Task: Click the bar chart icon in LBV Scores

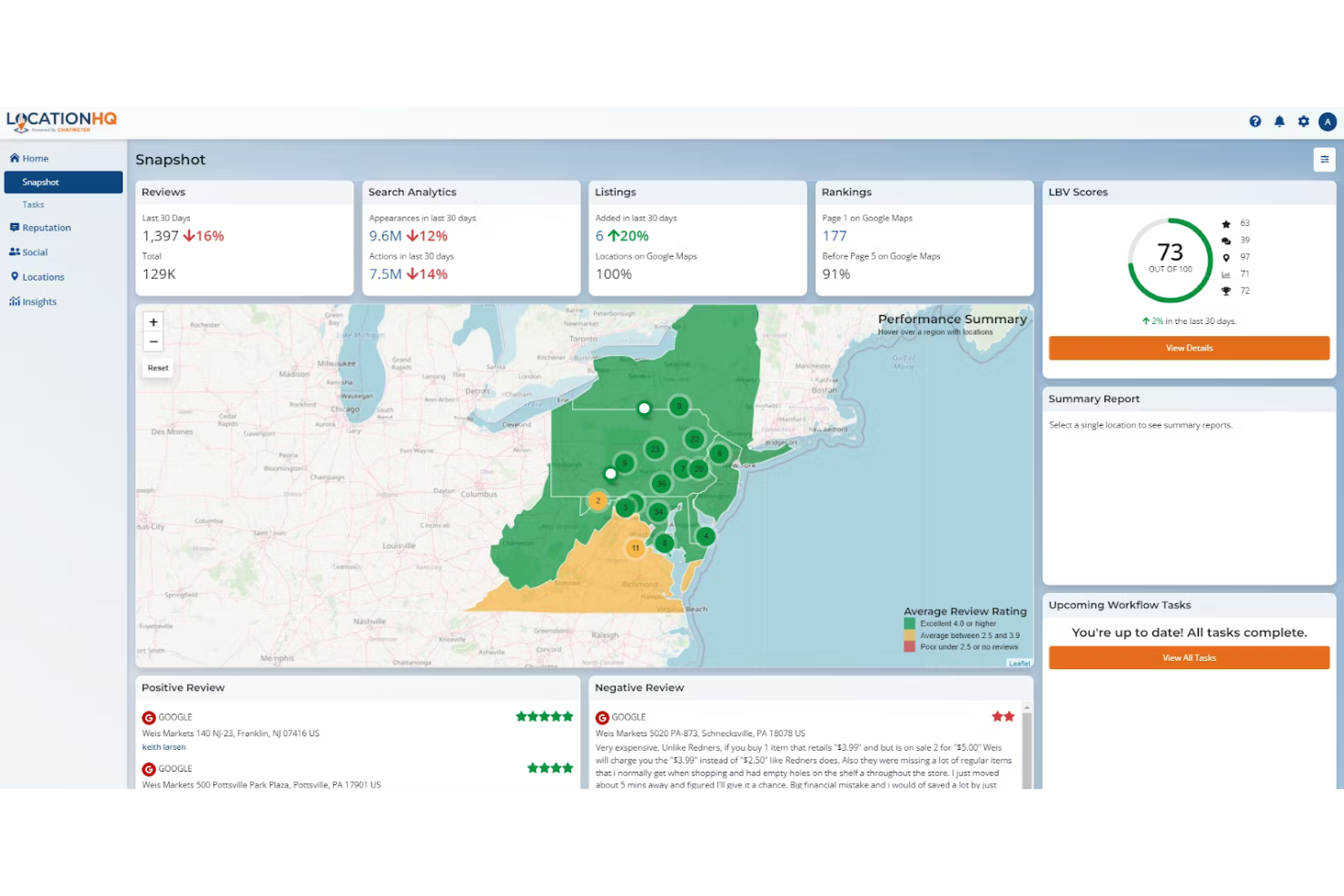Action: 1226,274
